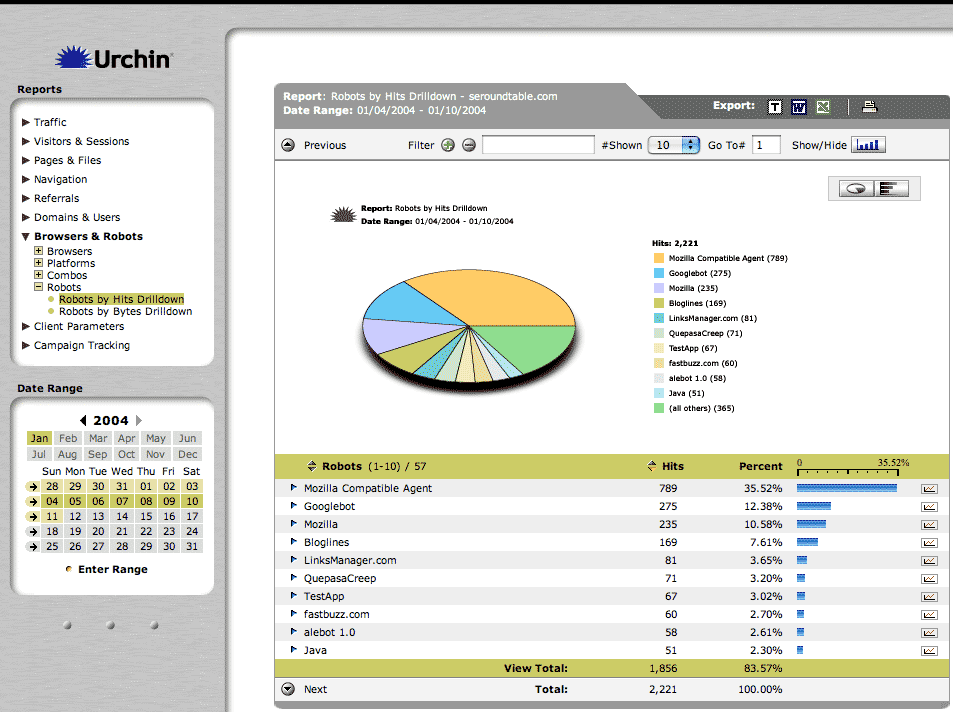Select week starting Jan 04 arrow
The width and height of the screenshot is (953, 712).
click(x=33, y=502)
